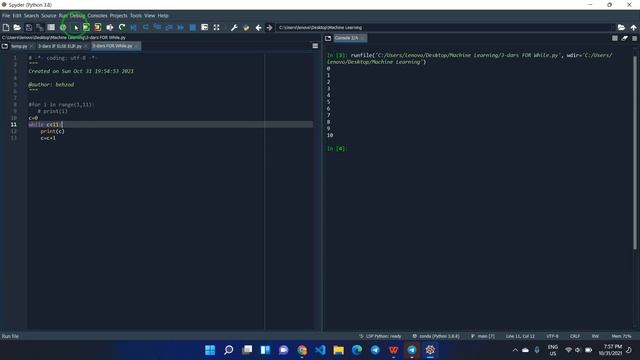The height and width of the screenshot is (360, 640).
Task: Open the Help menu
Action: [163, 16]
